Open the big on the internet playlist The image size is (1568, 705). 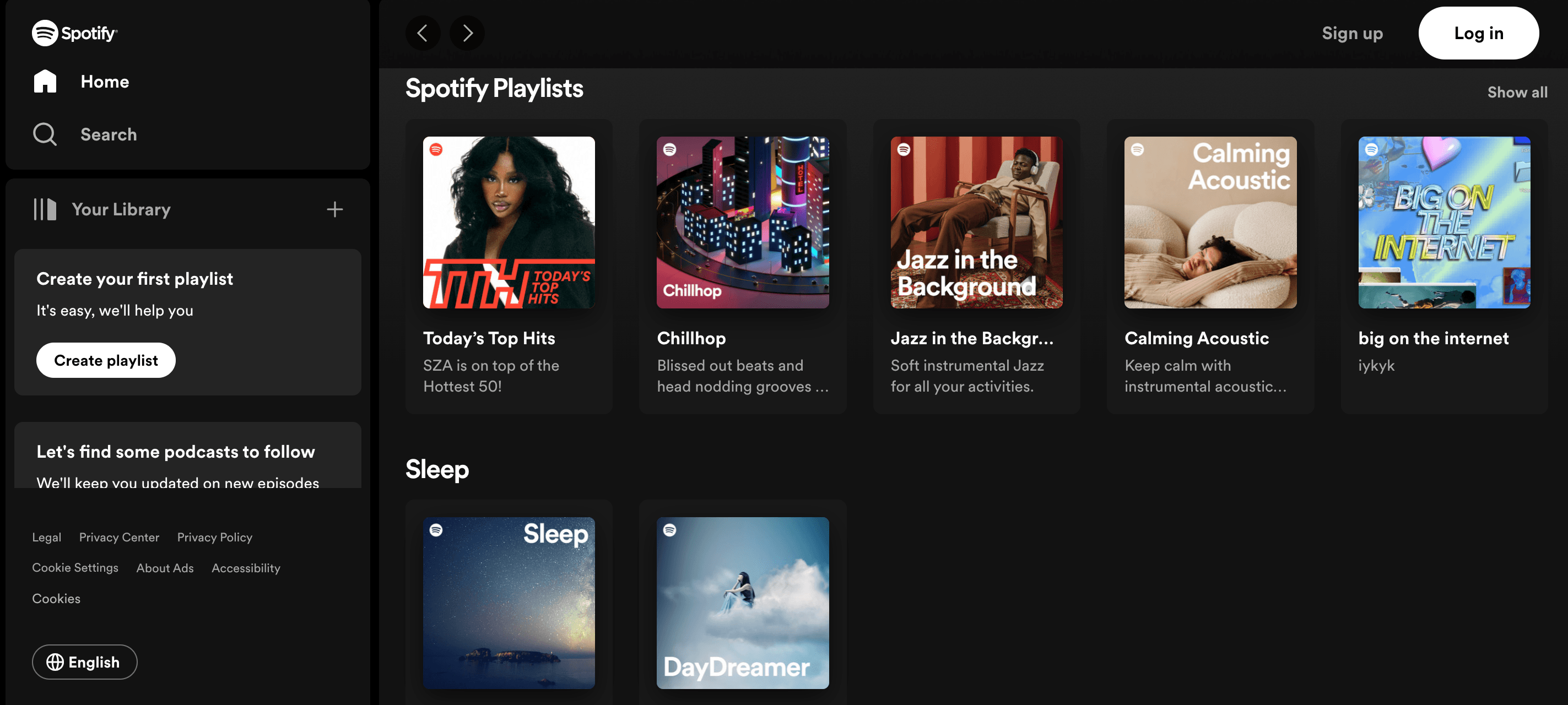[x=1444, y=267]
